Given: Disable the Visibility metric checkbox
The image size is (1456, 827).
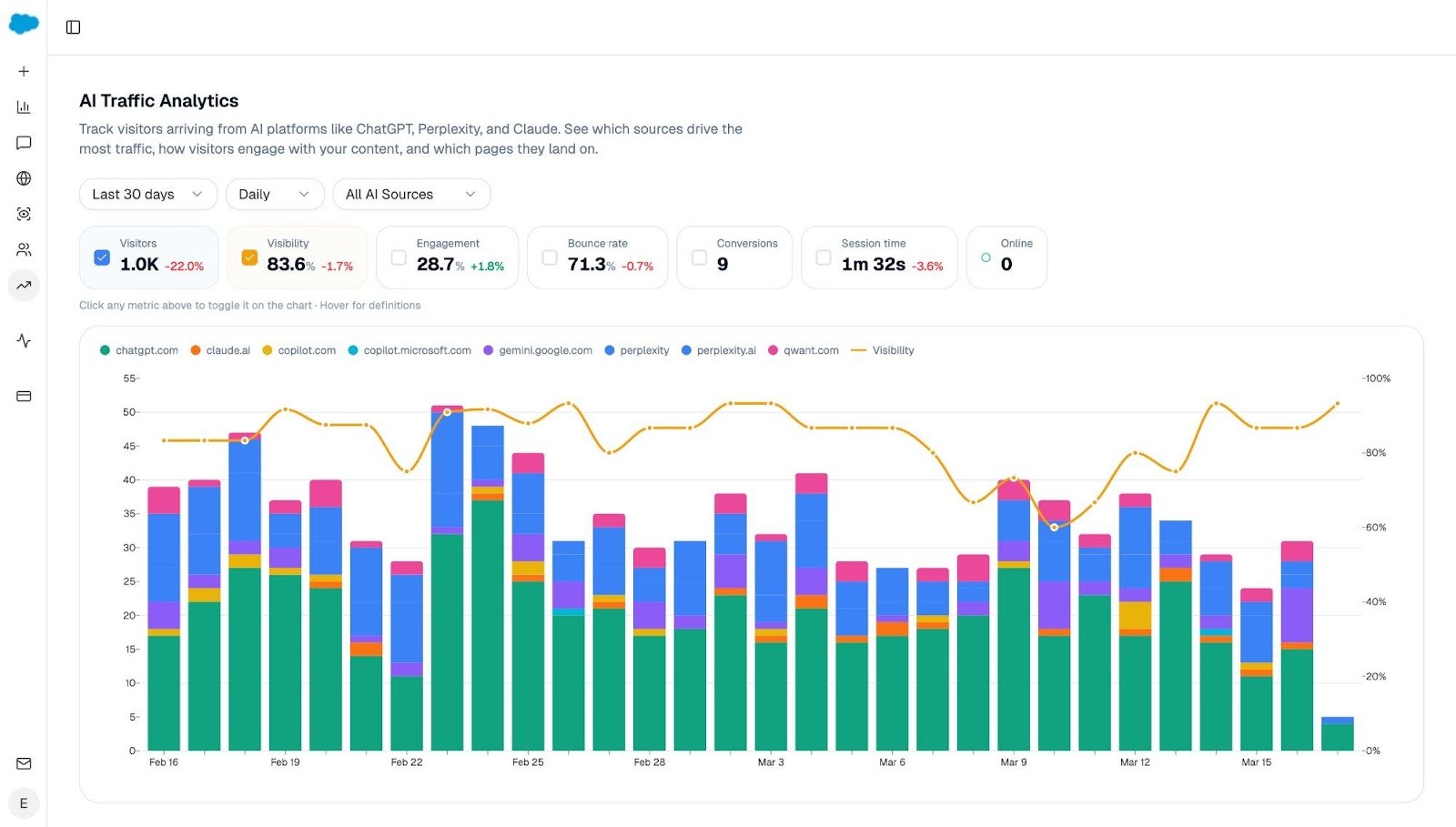Looking at the screenshot, I should (x=249, y=257).
